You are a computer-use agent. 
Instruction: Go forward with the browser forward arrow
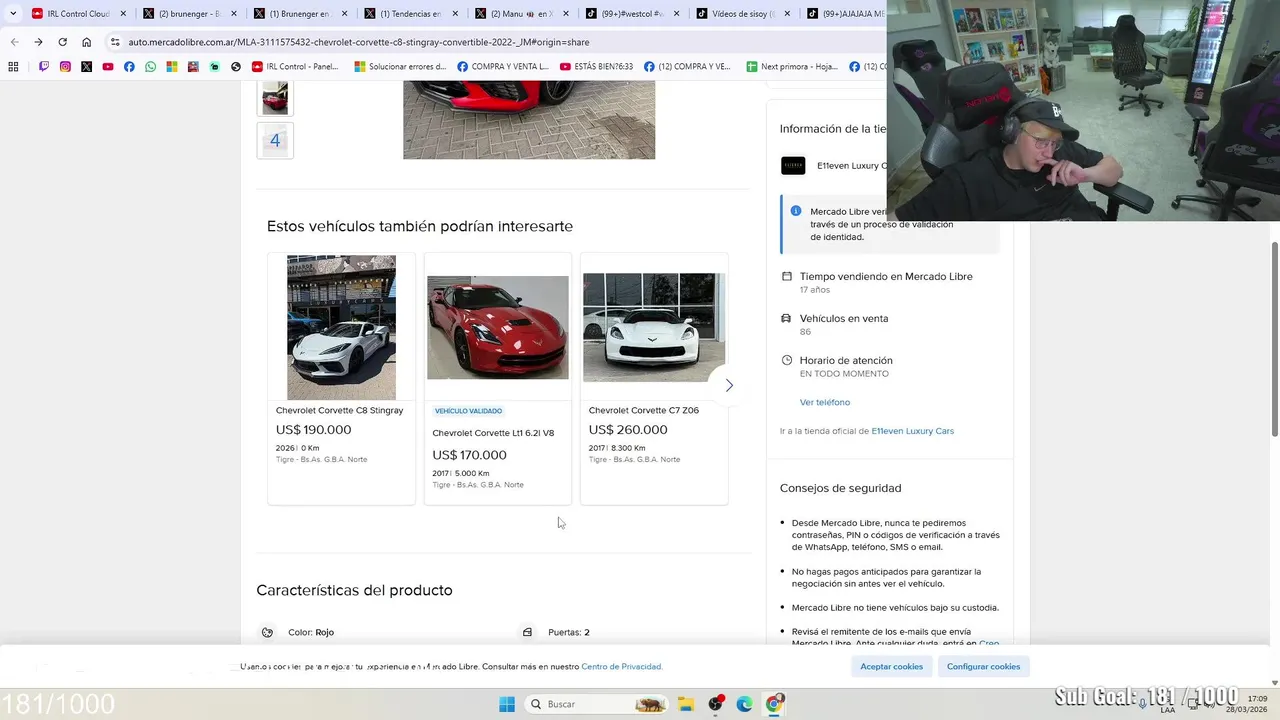38,42
